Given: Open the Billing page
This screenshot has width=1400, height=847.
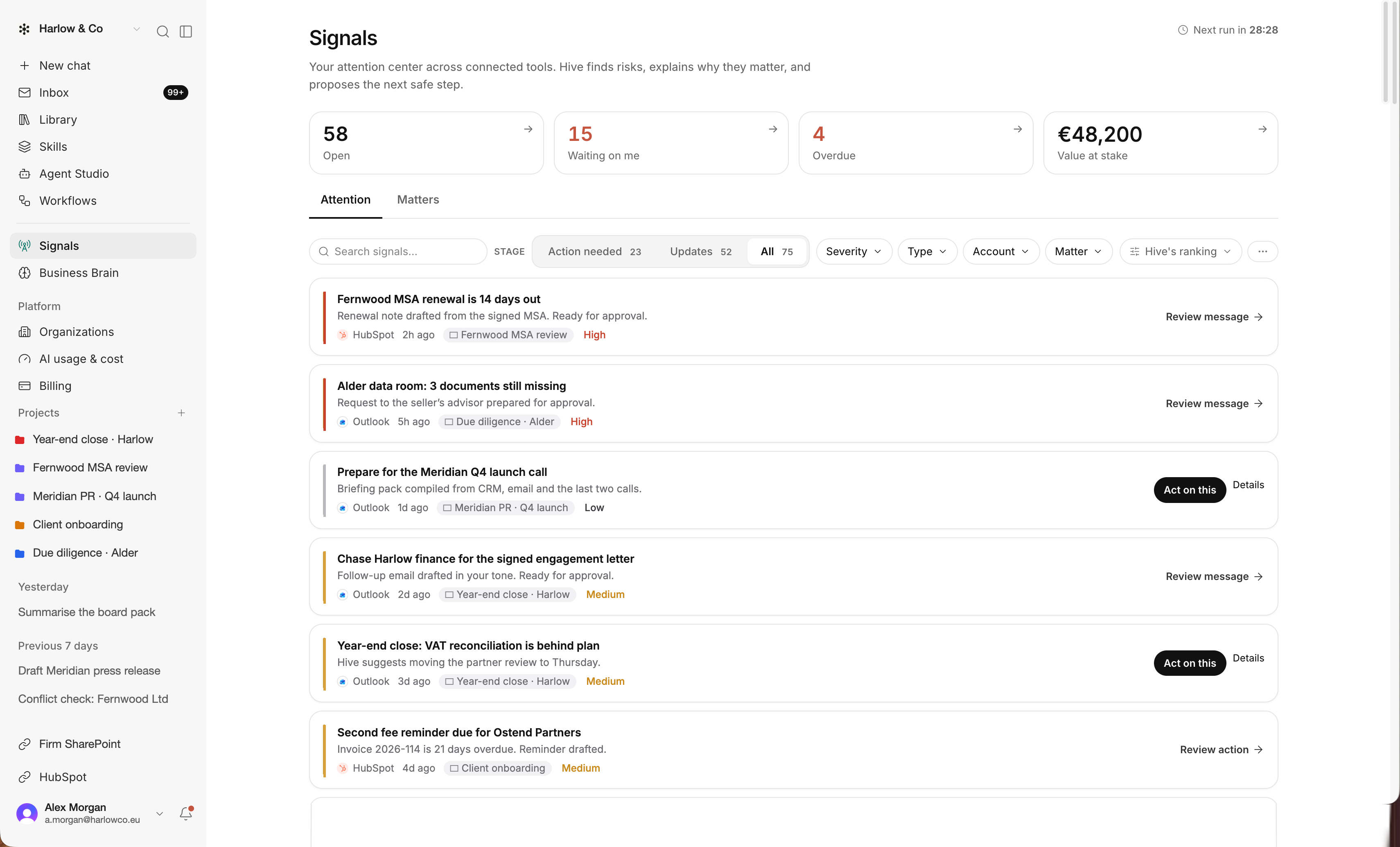Looking at the screenshot, I should [103, 386].
